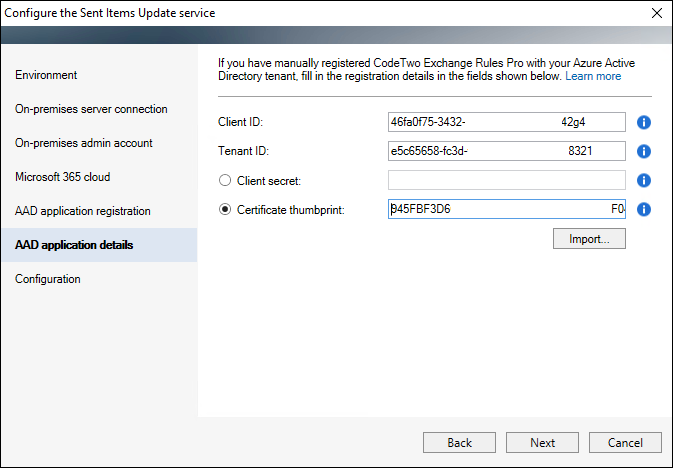Open On-premises admin account step
673x468 pixels.
coord(84,143)
